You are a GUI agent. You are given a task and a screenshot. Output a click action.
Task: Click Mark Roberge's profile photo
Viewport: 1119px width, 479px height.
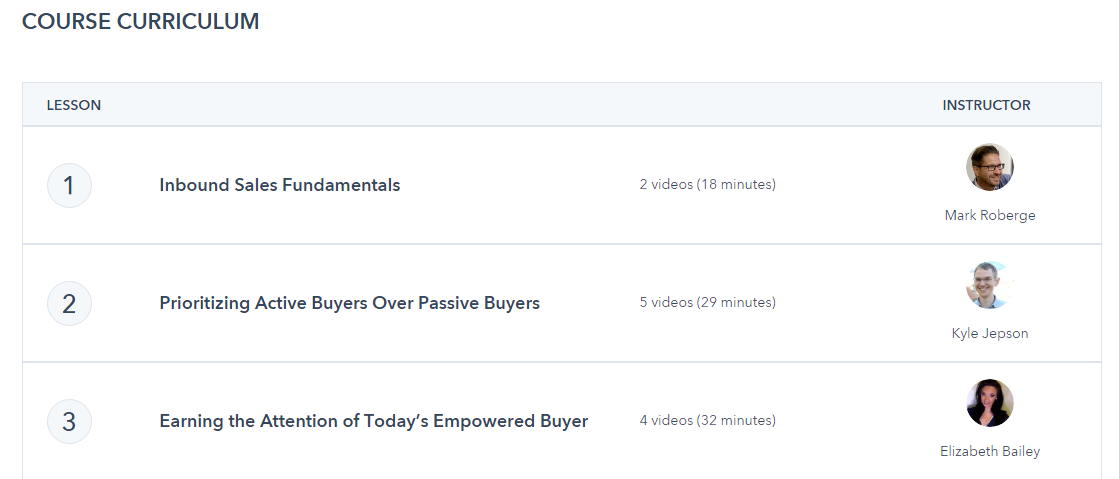point(989,167)
